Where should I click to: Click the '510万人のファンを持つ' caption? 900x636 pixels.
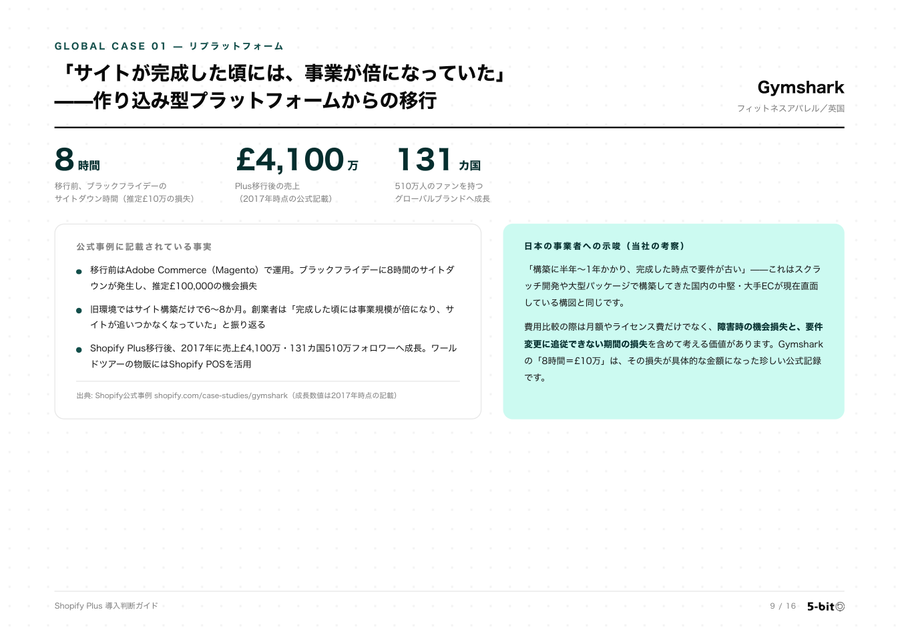(x=439, y=186)
